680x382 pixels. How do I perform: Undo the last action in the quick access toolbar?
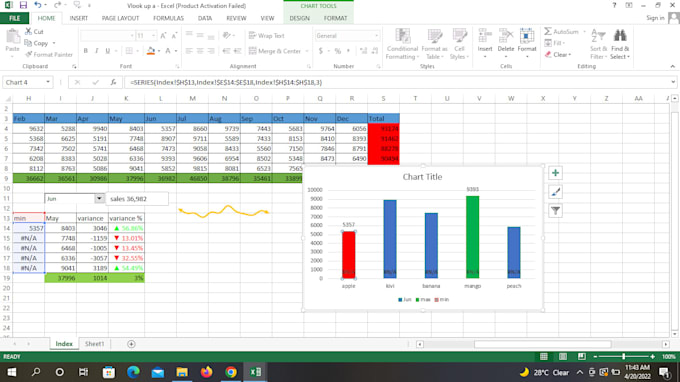[38, 5]
